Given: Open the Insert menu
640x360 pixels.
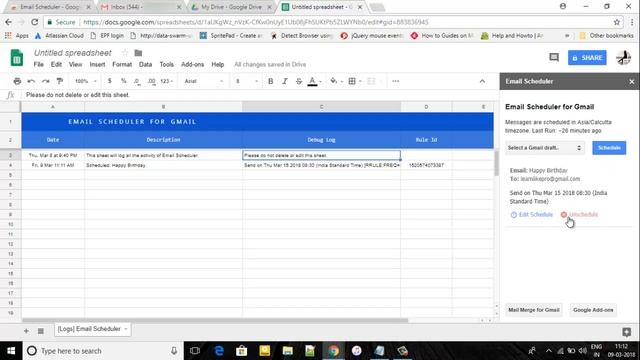Looking at the screenshot, I should [x=97, y=64].
